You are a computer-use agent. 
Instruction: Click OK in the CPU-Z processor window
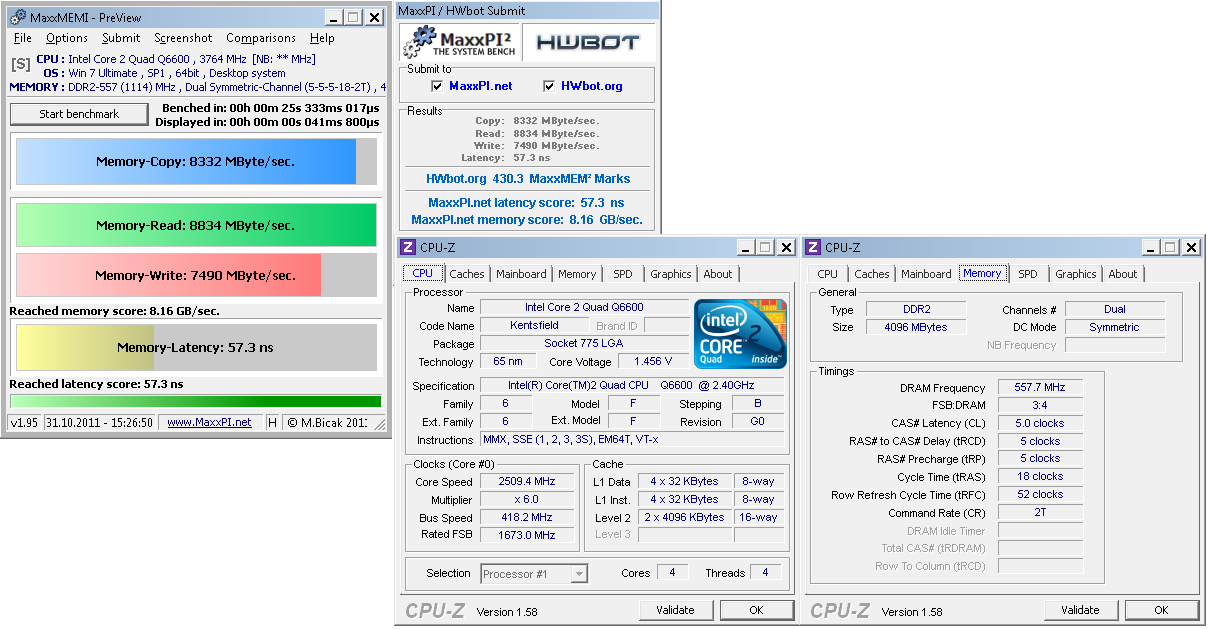pos(756,610)
